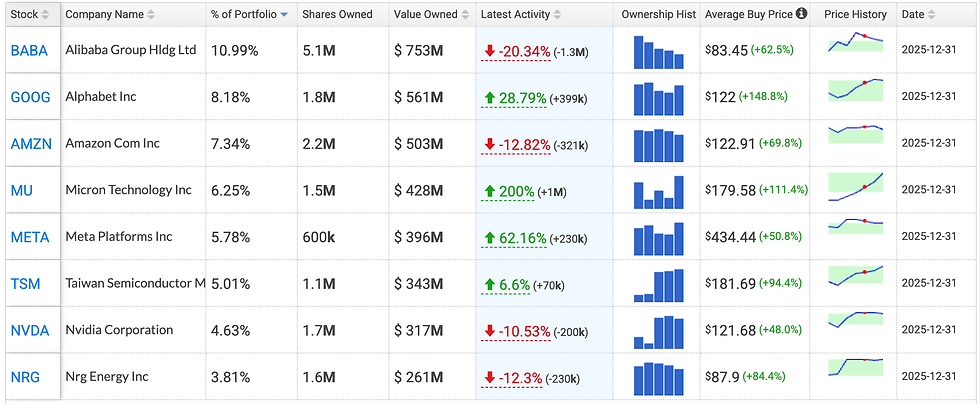Click the 6.6% activity for TSM
Viewport: 980px width, 404px height.
tap(506, 285)
